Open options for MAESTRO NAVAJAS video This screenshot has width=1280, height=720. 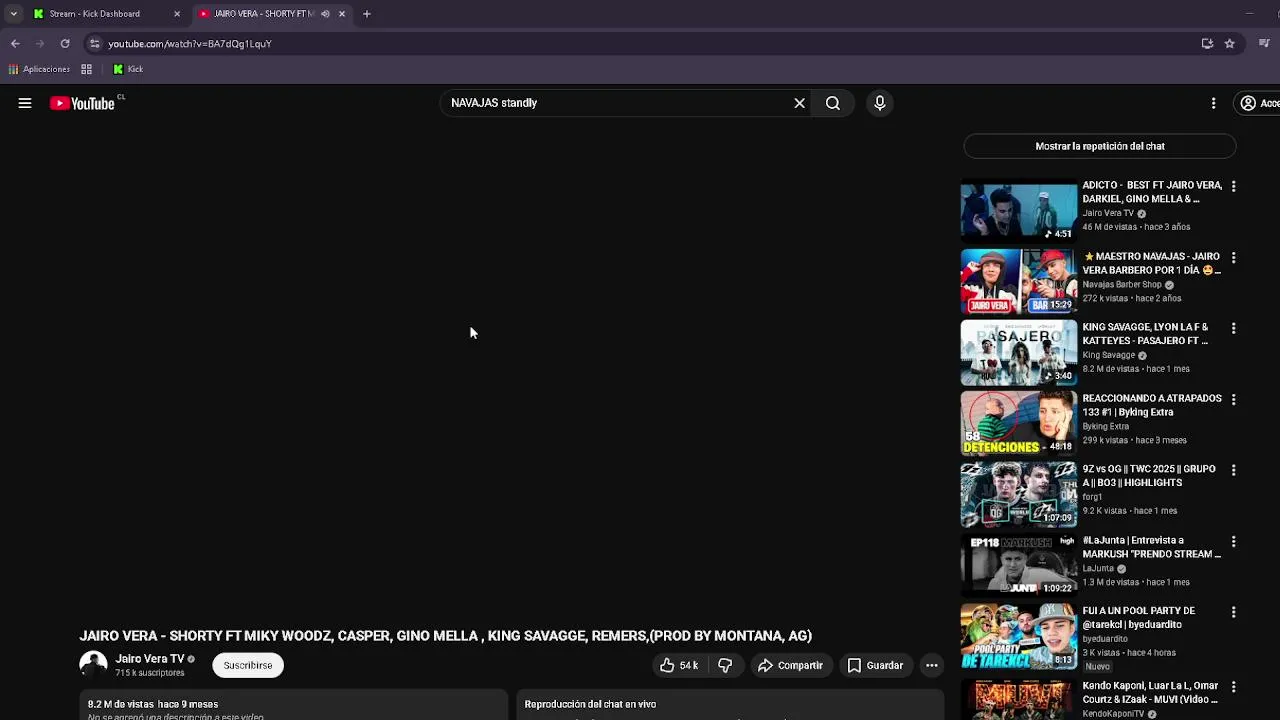tap(1233, 258)
